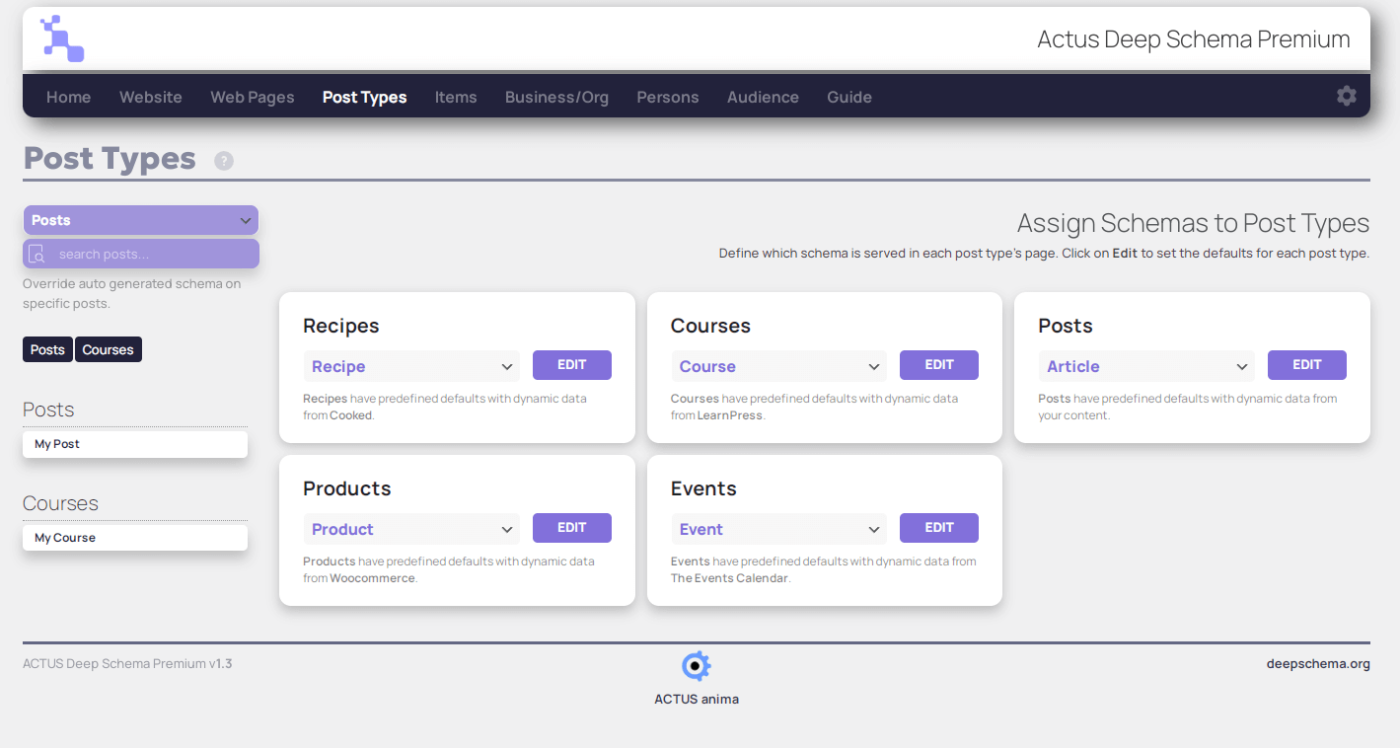Image resolution: width=1400 pixels, height=748 pixels.
Task: Go to the Home menu item
Action: [x=69, y=97]
